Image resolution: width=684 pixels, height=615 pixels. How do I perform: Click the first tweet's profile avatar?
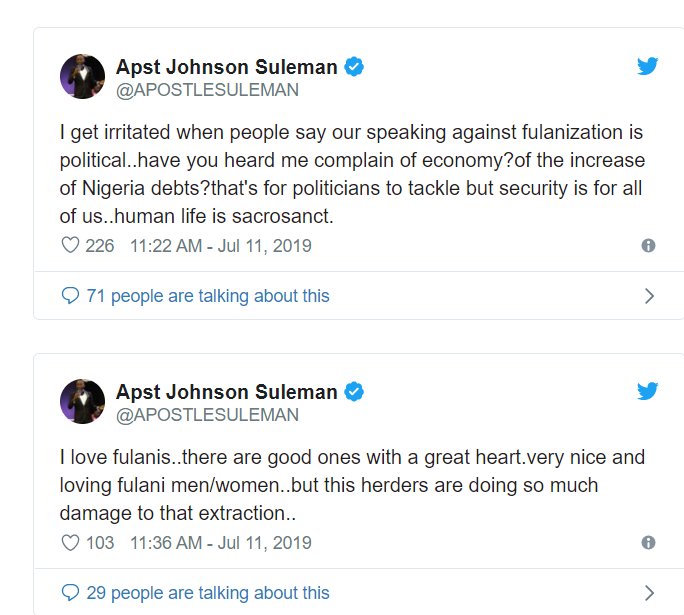click(82, 77)
